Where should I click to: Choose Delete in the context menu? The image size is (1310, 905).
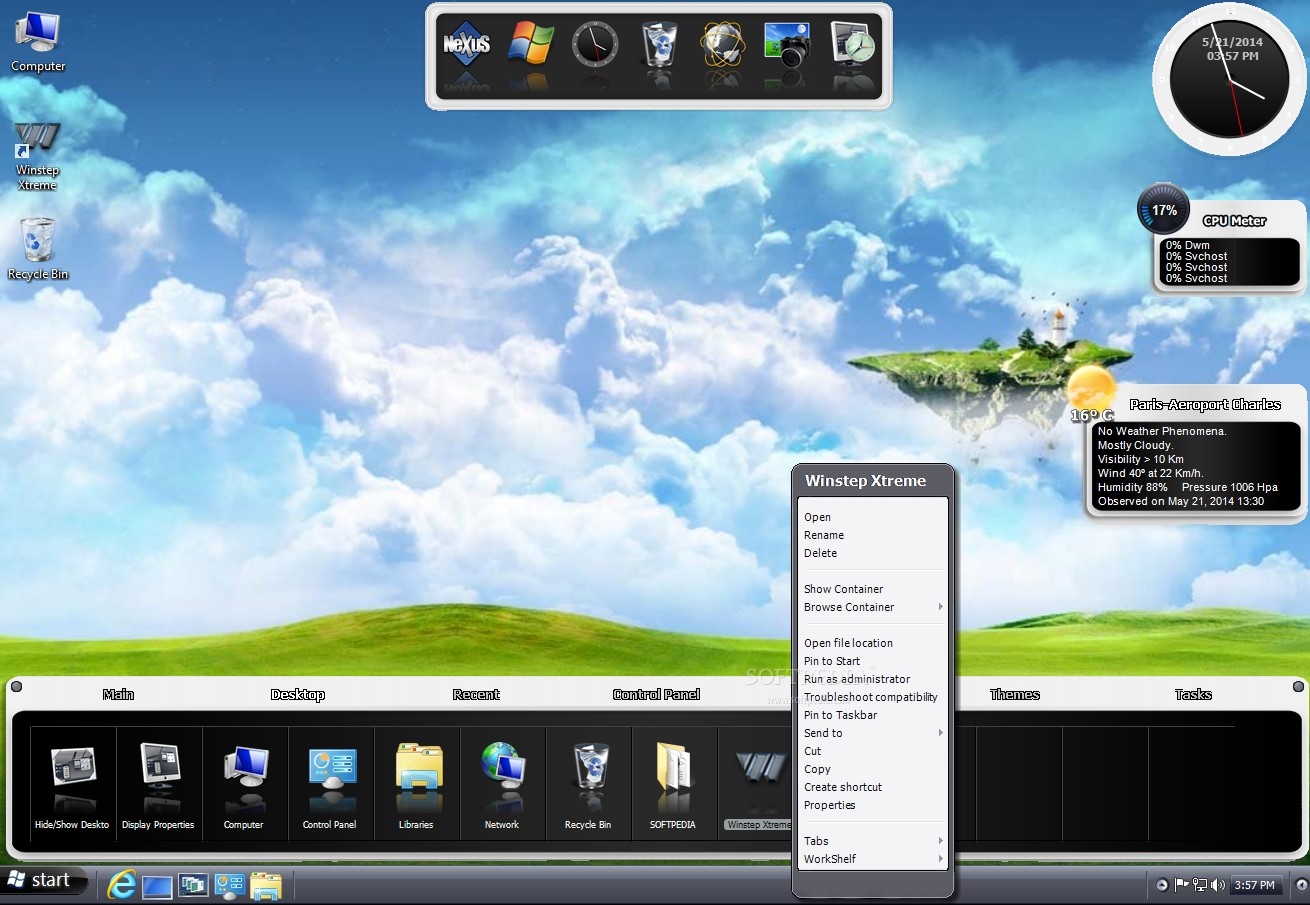(873, 553)
